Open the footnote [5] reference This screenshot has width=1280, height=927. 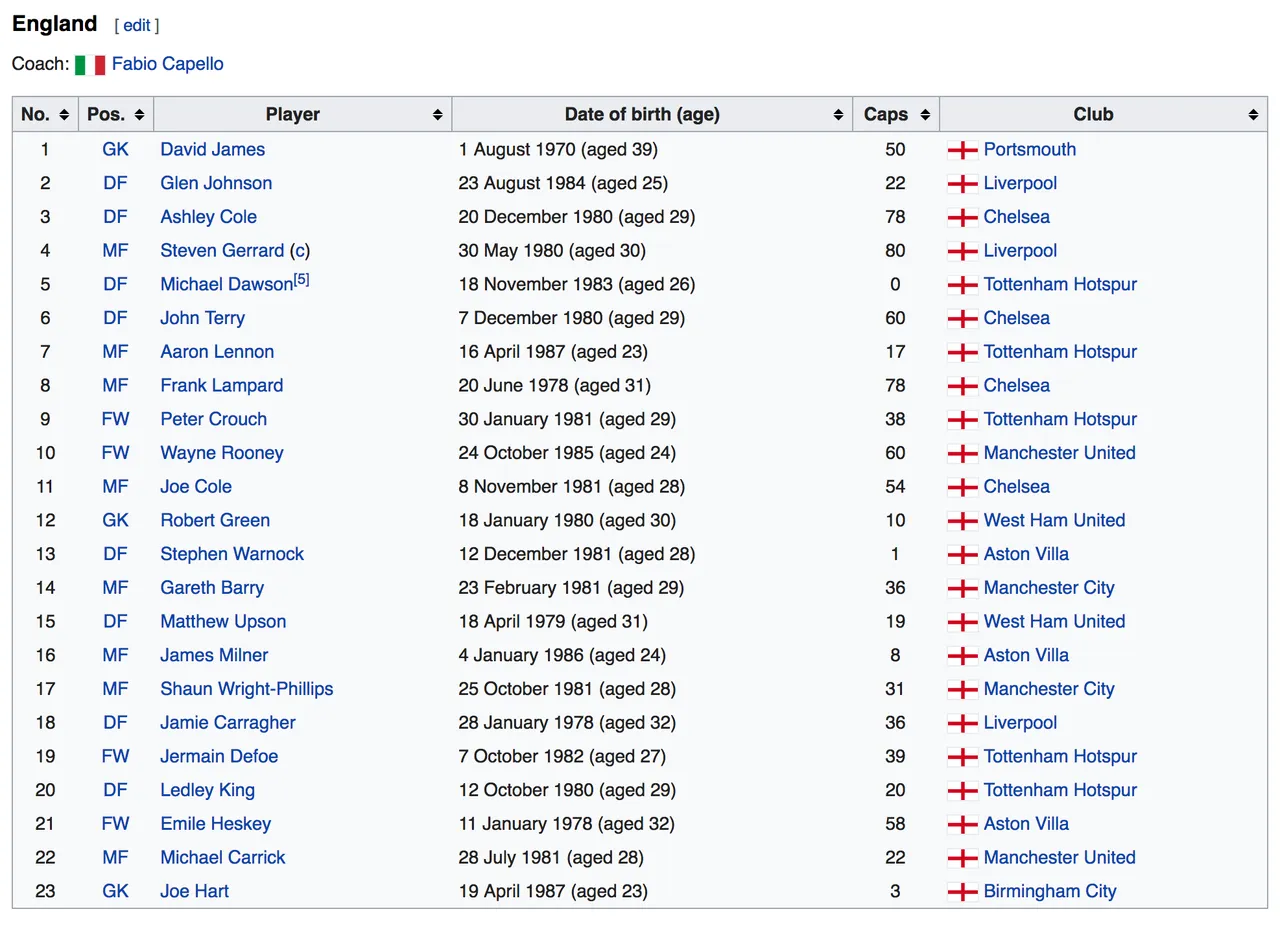click(x=301, y=280)
